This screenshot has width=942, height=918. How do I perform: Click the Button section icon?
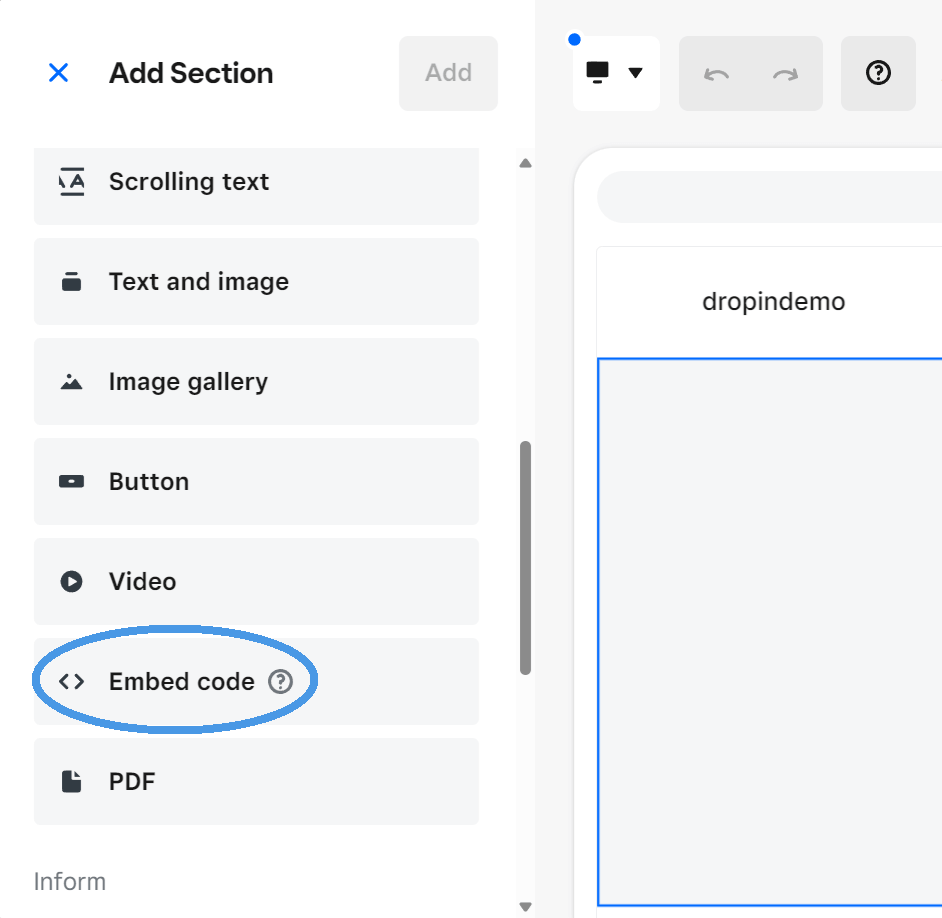coord(71,481)
